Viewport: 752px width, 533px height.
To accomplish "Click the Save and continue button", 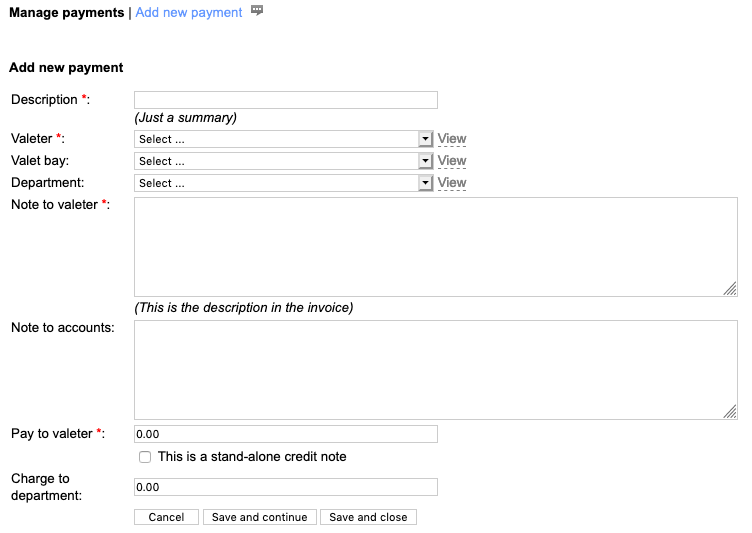I will coord(260,517).
